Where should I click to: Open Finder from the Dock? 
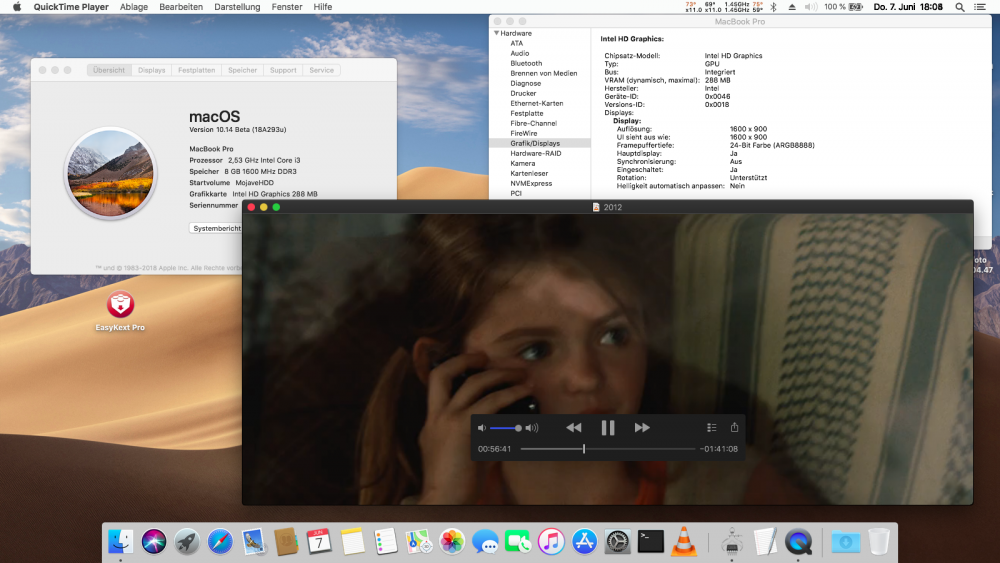121,542
